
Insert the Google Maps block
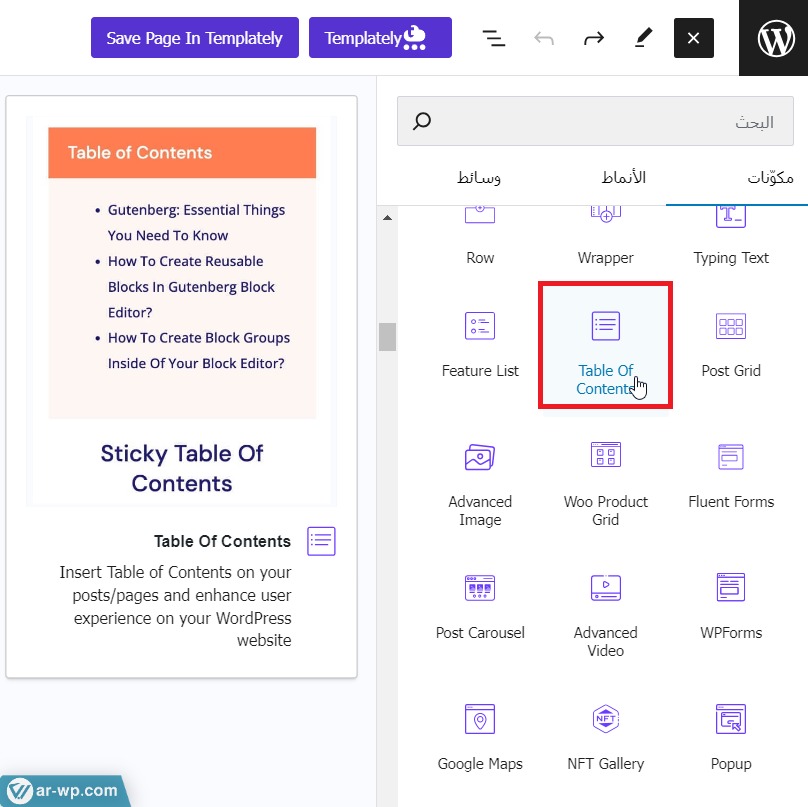480,738
